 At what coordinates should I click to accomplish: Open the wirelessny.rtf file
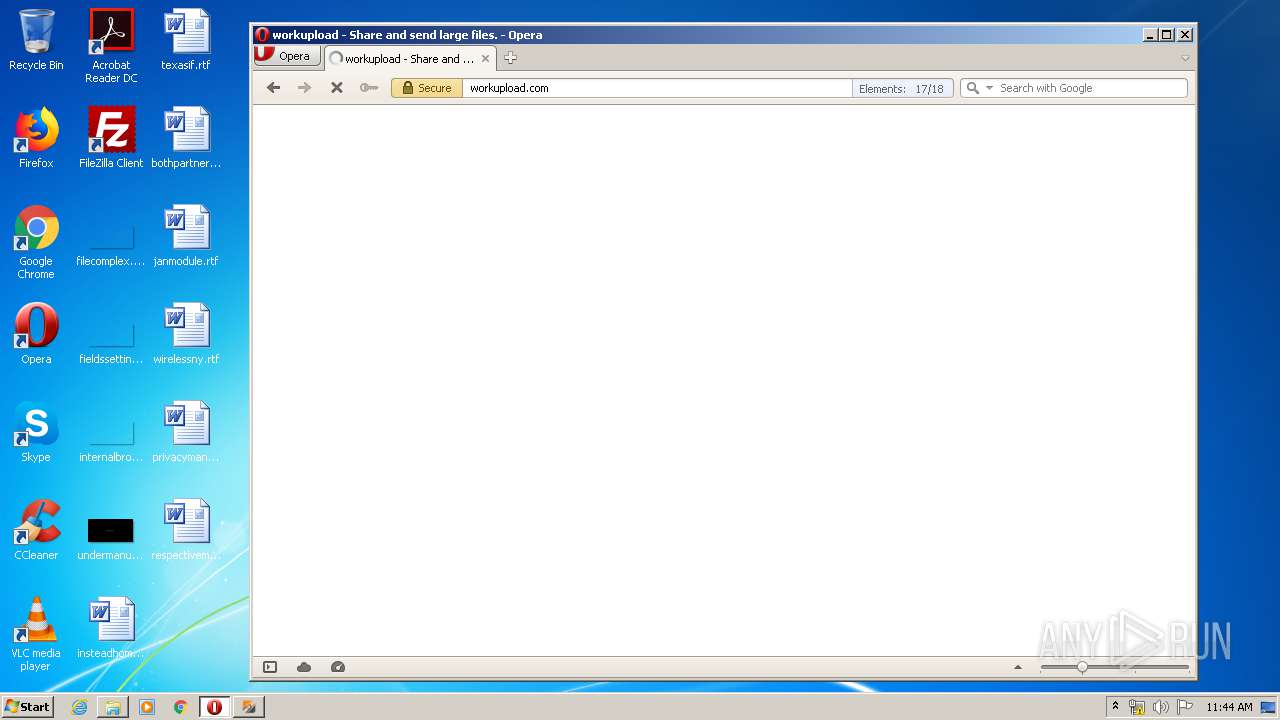pyautogui.click(x=186, y=334)
